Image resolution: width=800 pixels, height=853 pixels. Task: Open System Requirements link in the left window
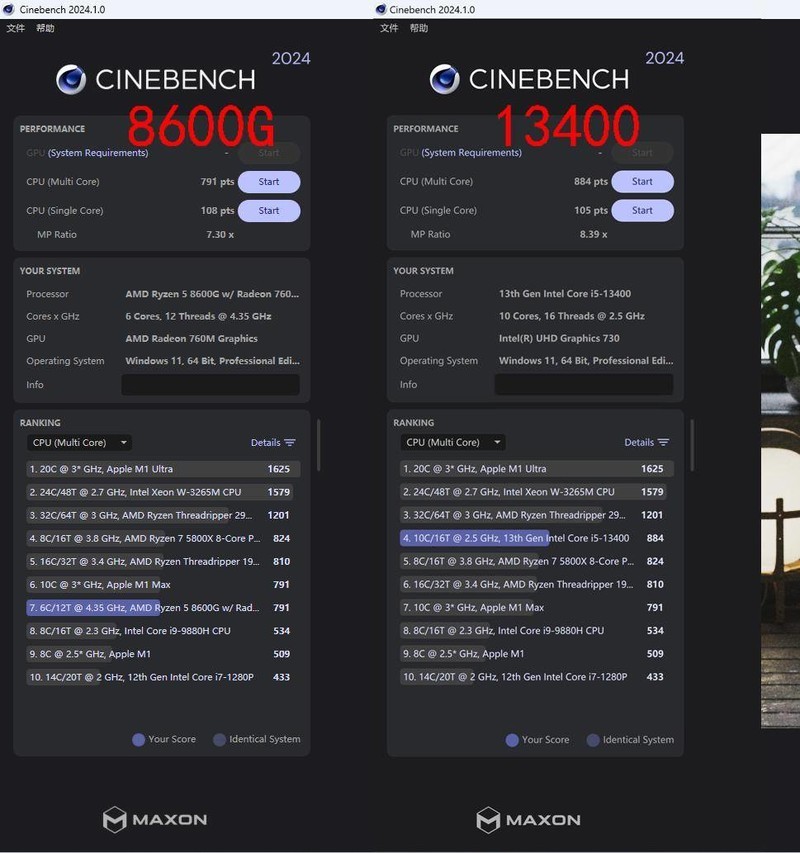pos(98,153)
